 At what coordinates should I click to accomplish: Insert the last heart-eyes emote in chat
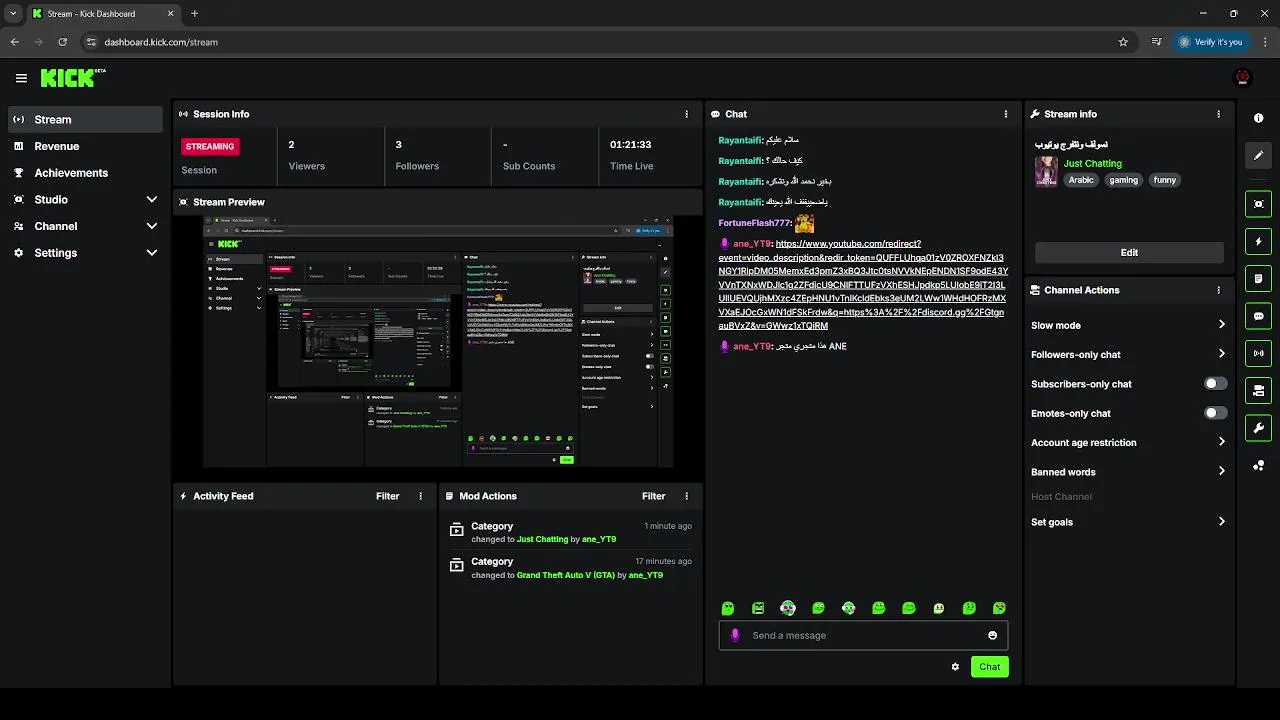pos(999,608)
